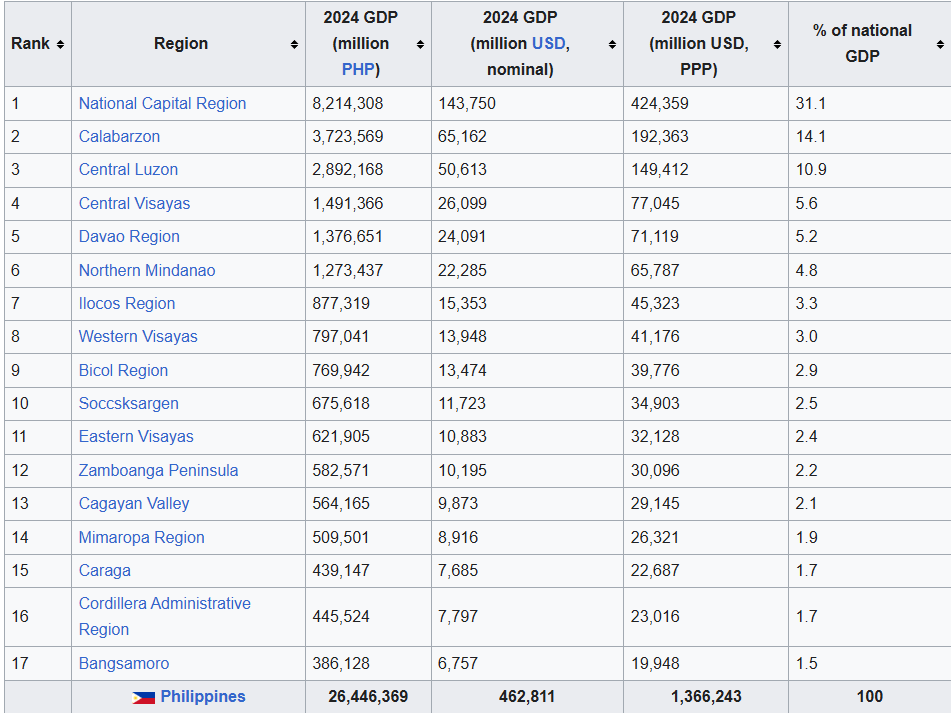Click the % of national GDP header text
This screenshot has height=713, width=951.
[x=862, y=44]
